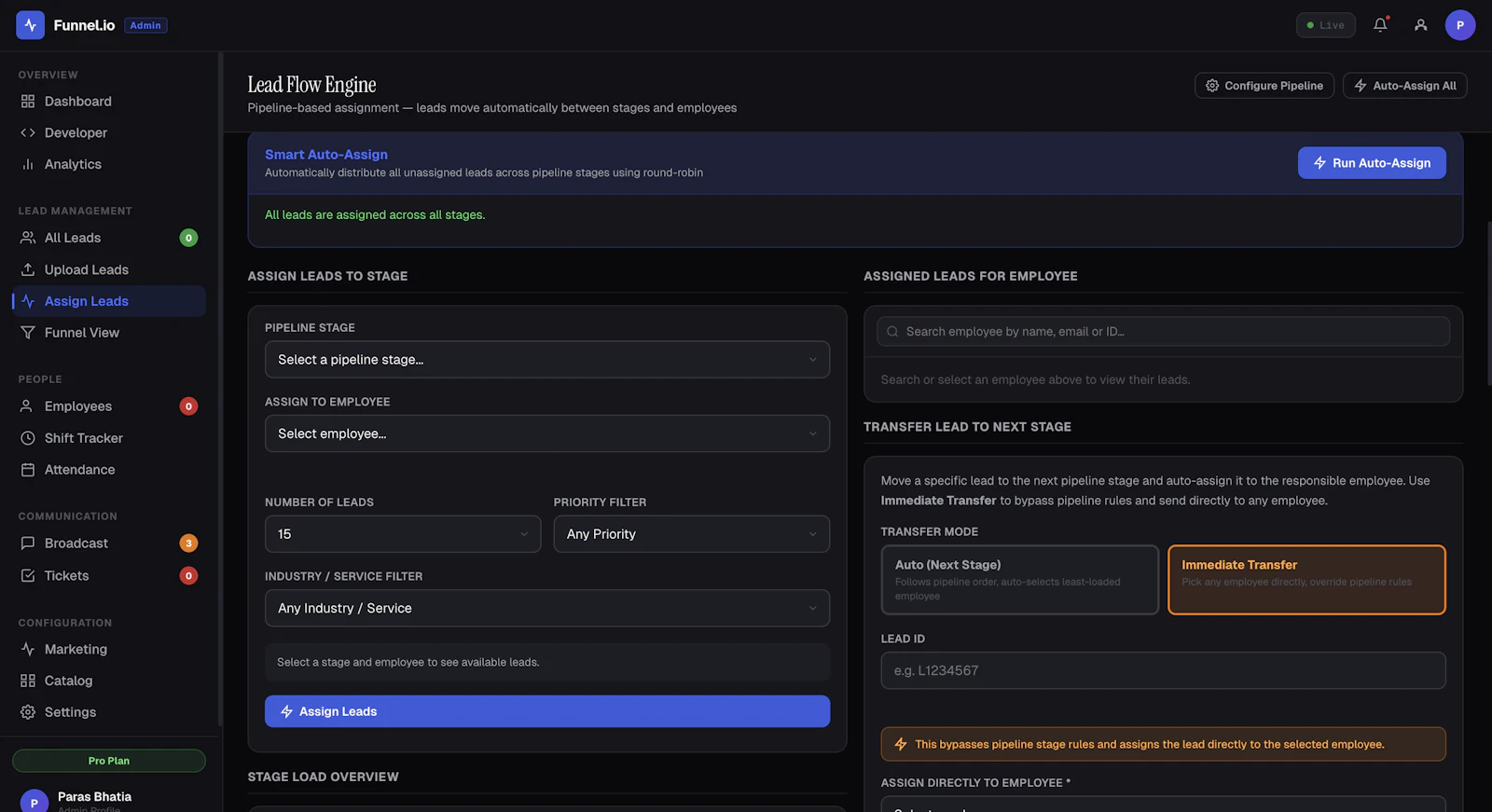1492x812 pixels.
Task: Click the Paras Bhatia avatar at sidebar bottom
Action: point(35,802)
